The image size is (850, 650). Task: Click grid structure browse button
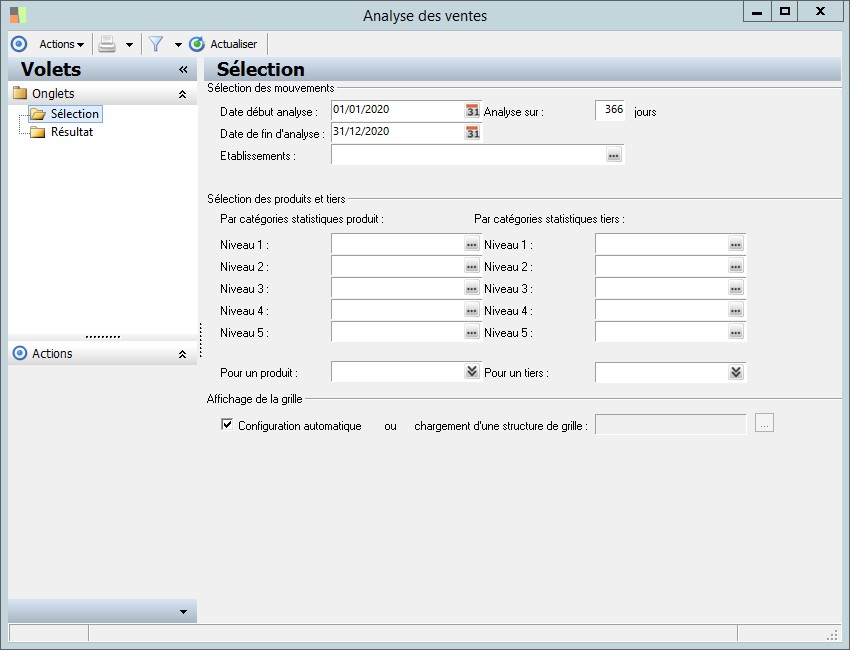(764, 425)
